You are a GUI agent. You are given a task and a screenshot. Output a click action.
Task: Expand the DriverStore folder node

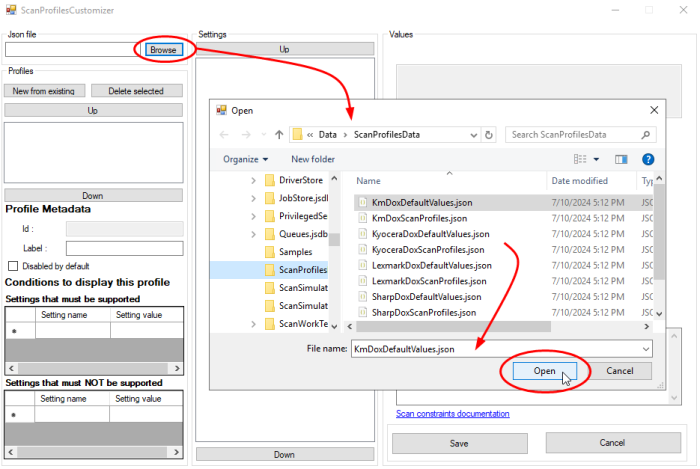point(254,180)
